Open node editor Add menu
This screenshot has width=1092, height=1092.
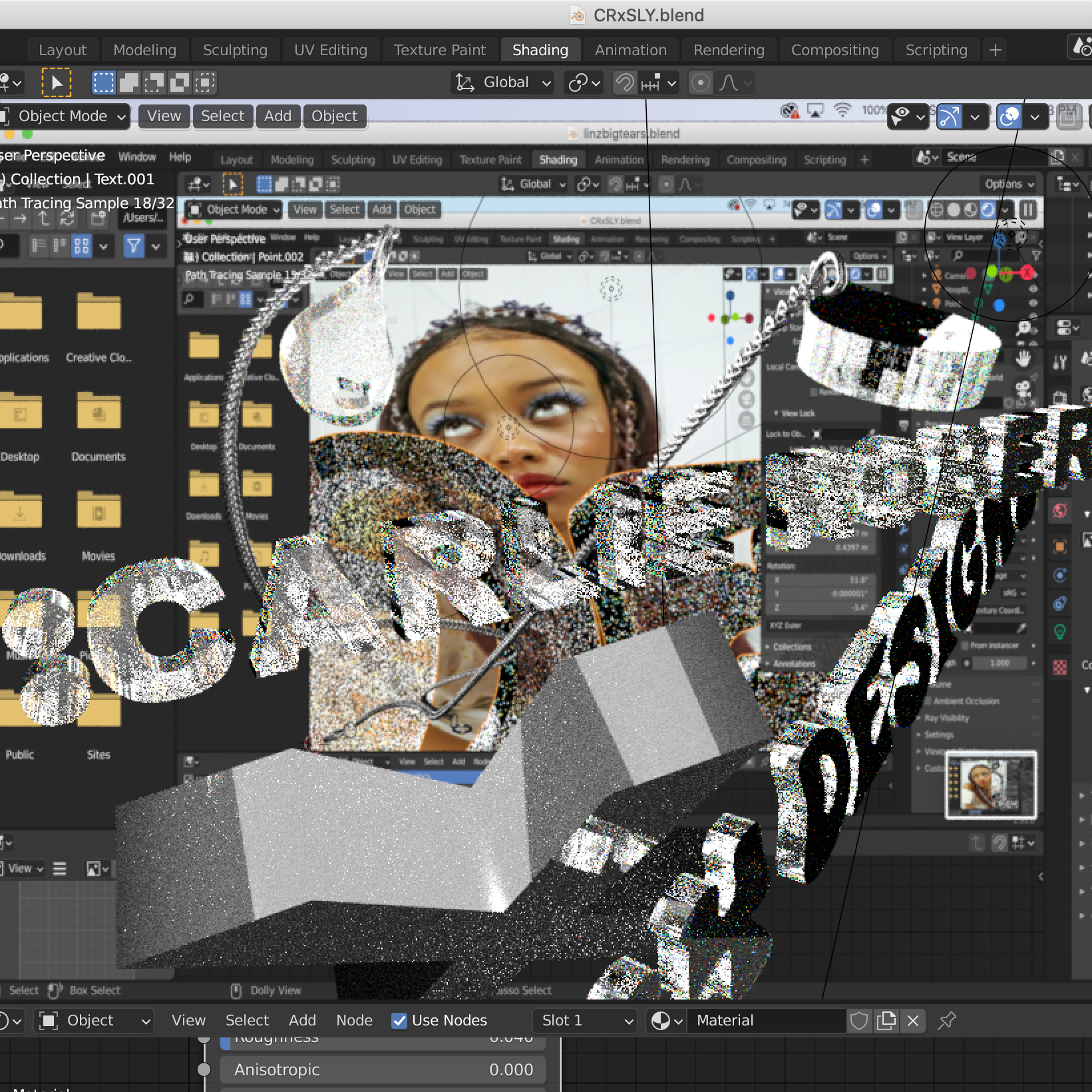[x=302, y=1020]
